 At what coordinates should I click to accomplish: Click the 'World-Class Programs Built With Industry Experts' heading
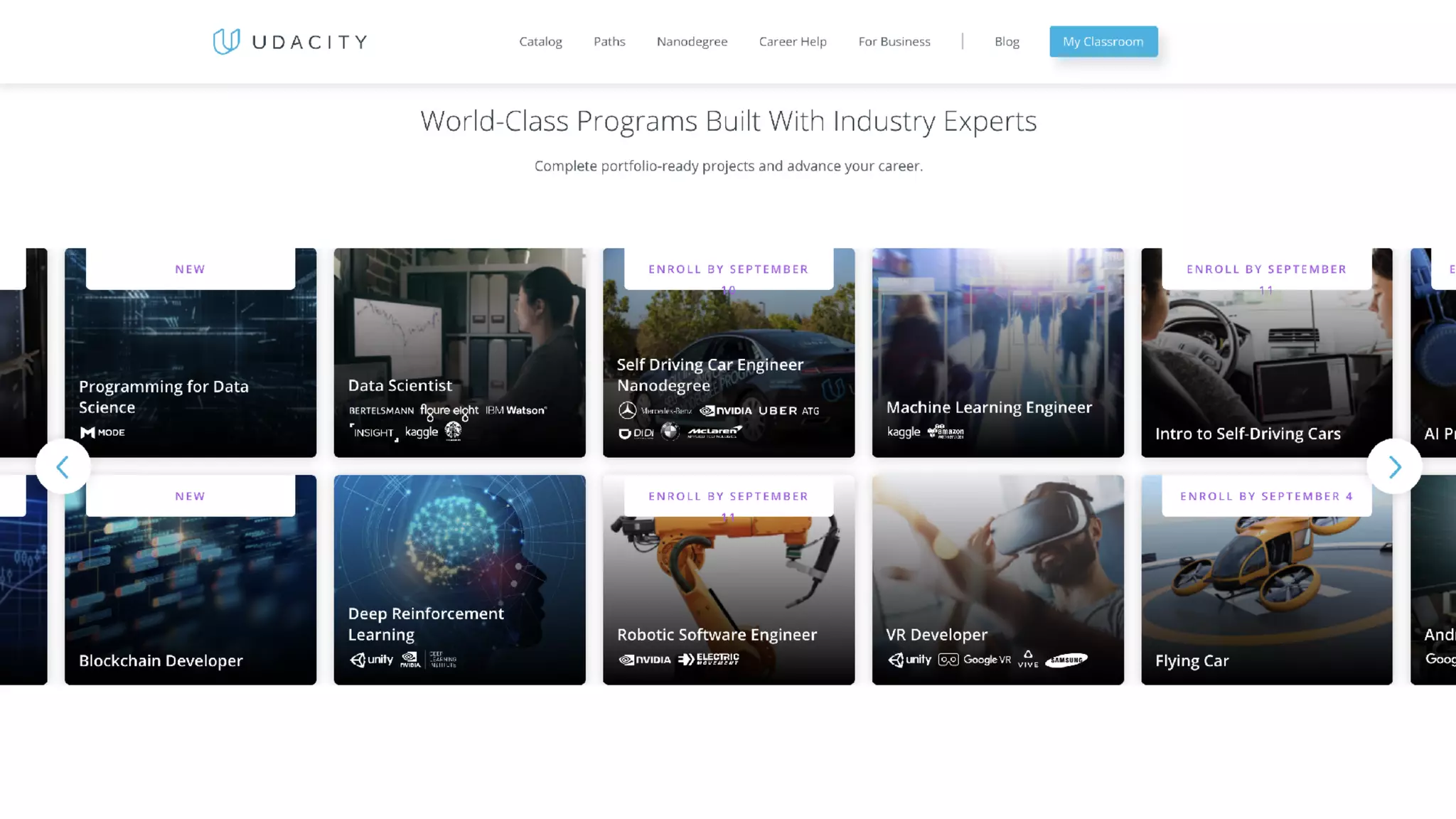pos(728,121)
